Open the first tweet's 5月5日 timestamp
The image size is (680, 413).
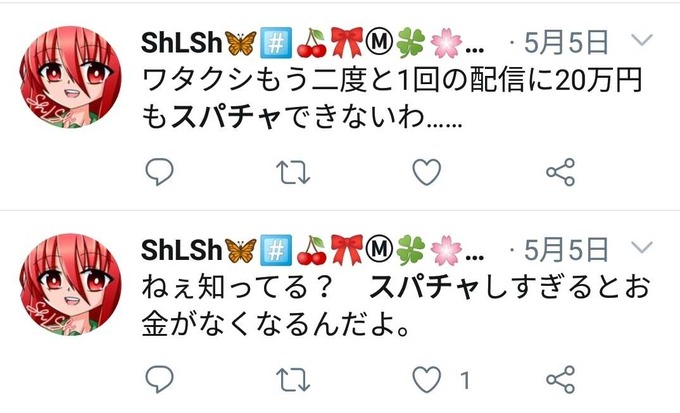[566, 43]
